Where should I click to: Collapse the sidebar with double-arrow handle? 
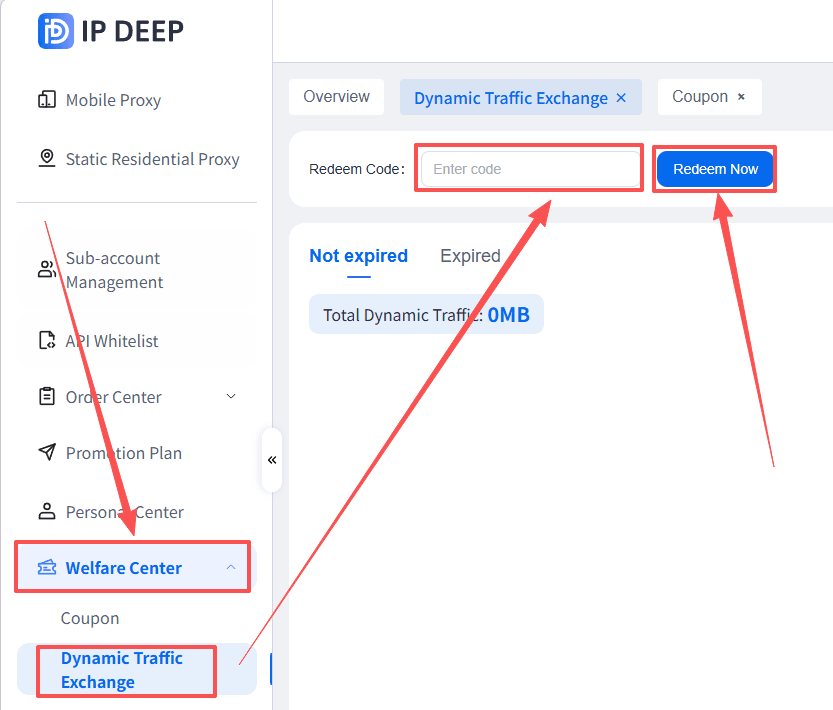tap(272, 460)
